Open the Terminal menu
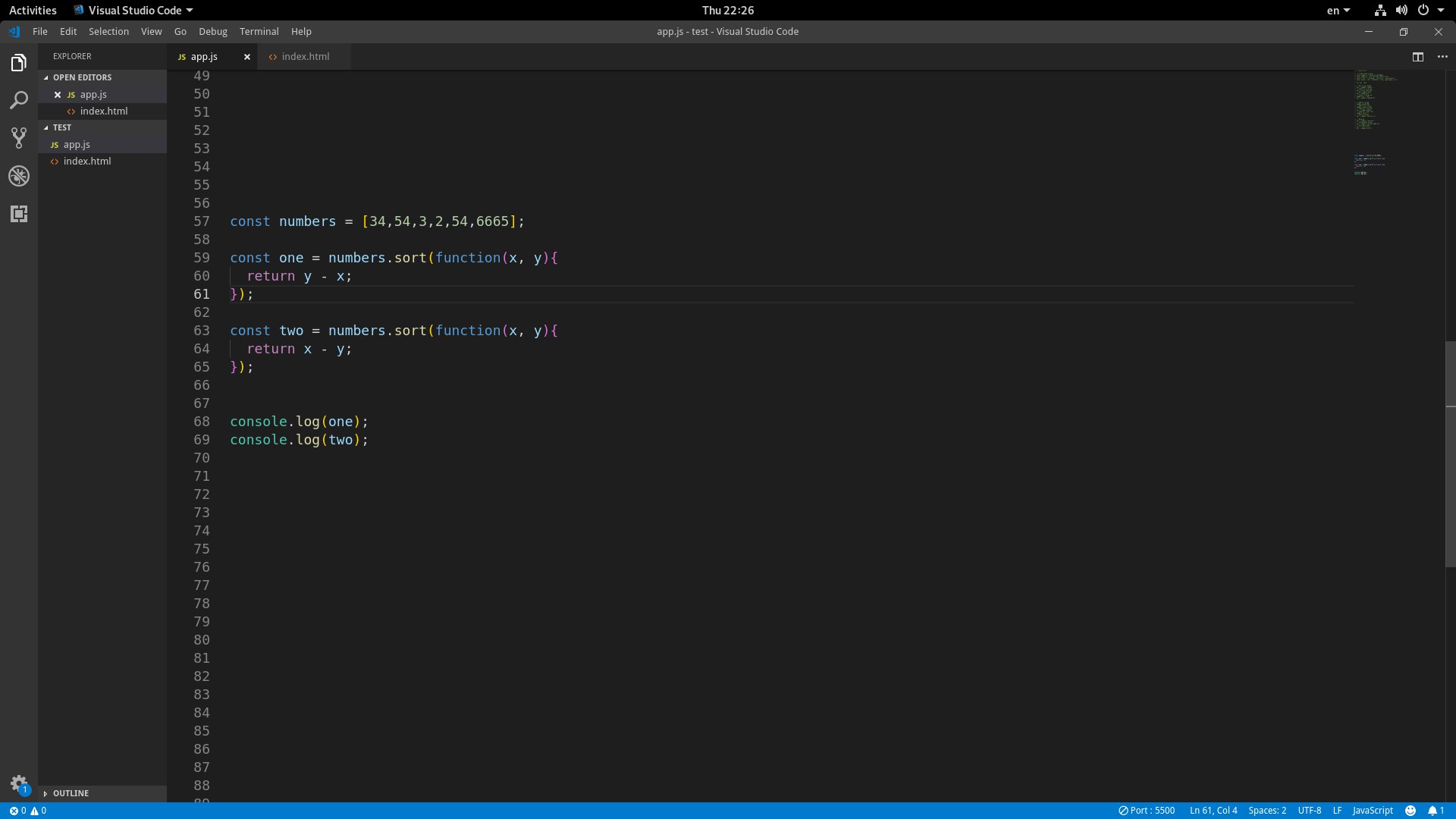The image size is (1456, 819). 259,32
